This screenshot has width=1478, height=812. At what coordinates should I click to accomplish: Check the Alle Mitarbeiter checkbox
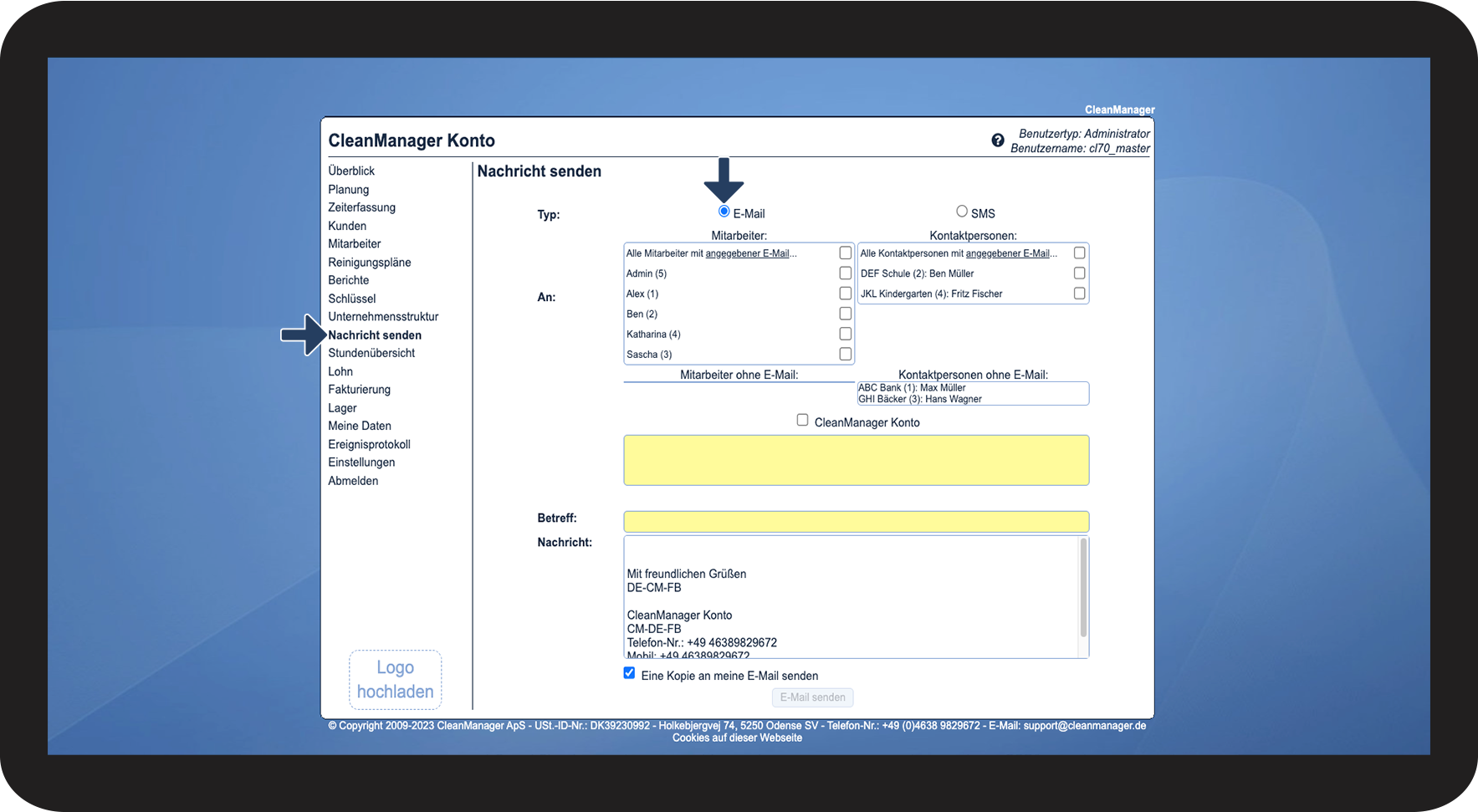point(845,253)
